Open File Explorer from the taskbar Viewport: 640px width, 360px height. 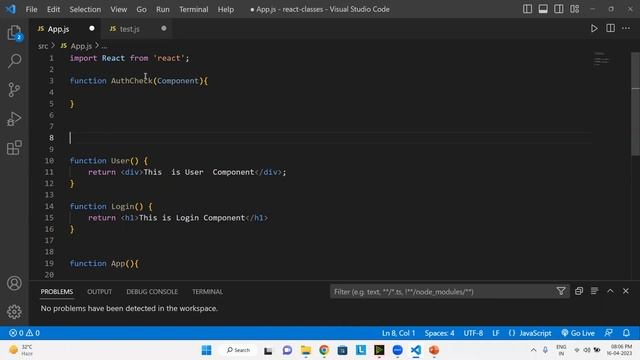point(306,350)
